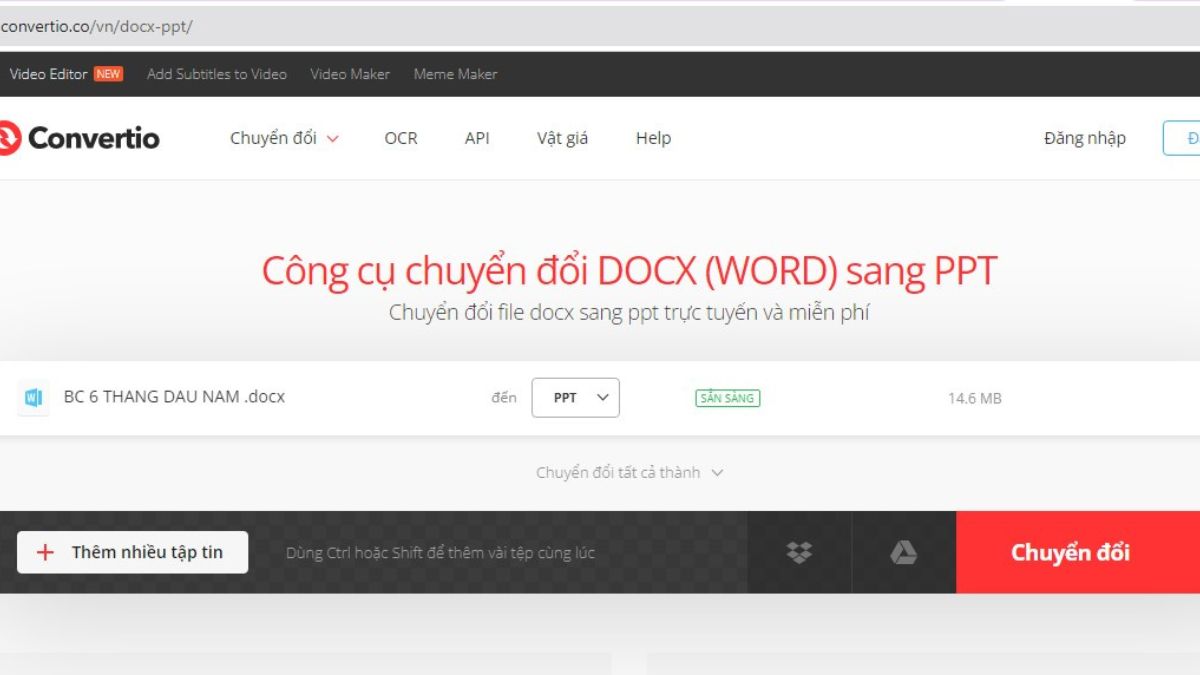The width and height of the screenshot is (1200, 675).
Task: Open the OCR menu item
Action: point(401,138)
